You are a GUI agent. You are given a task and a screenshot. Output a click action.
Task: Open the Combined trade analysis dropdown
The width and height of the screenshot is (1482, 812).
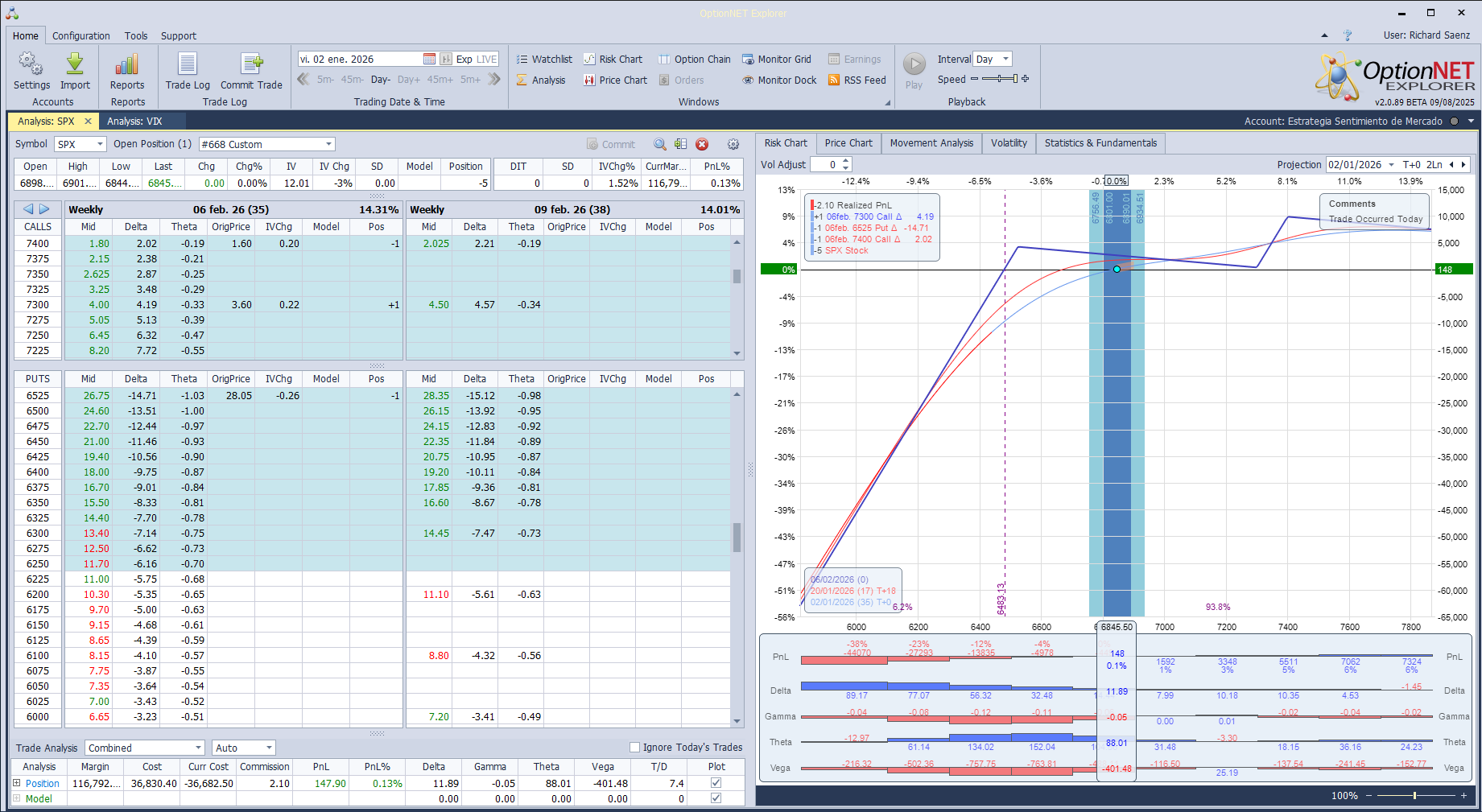click(198, 748)
